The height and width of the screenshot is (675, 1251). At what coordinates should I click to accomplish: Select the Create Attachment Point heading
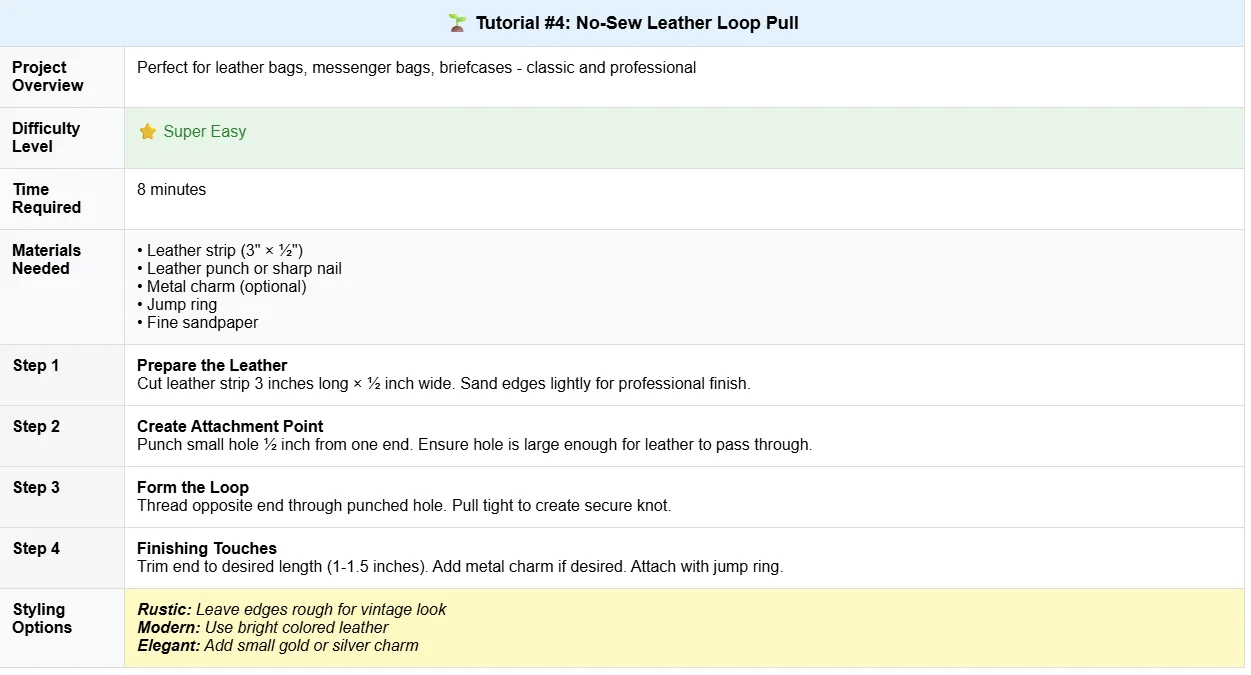(230, 427)
